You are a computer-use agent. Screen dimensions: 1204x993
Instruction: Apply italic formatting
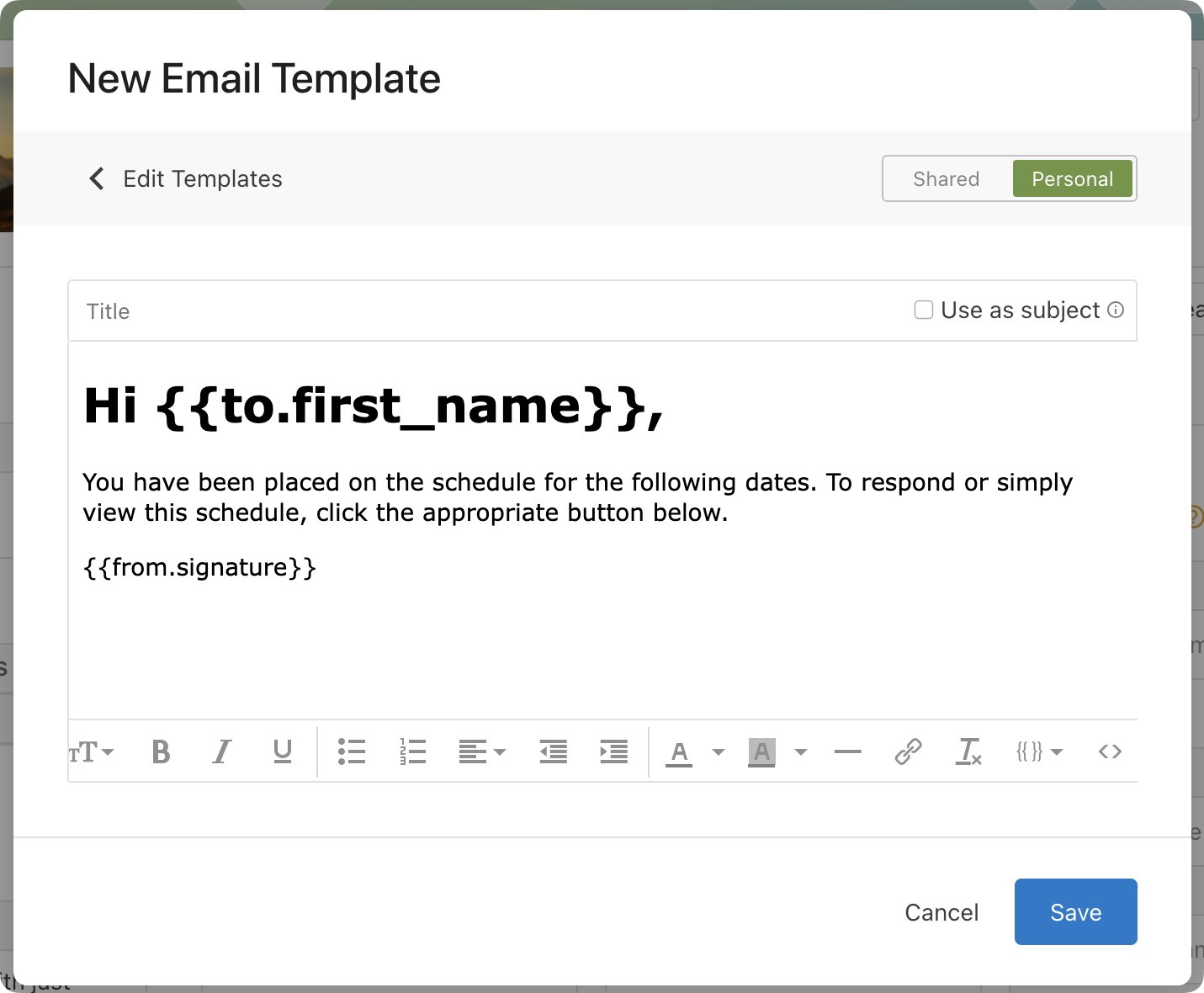221,751
